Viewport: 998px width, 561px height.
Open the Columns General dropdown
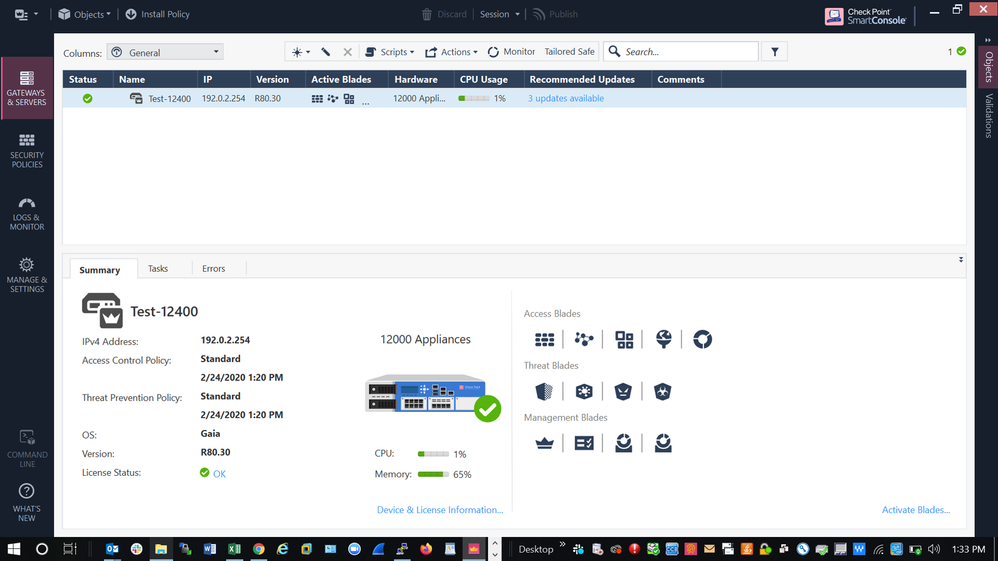coord(165,52)
